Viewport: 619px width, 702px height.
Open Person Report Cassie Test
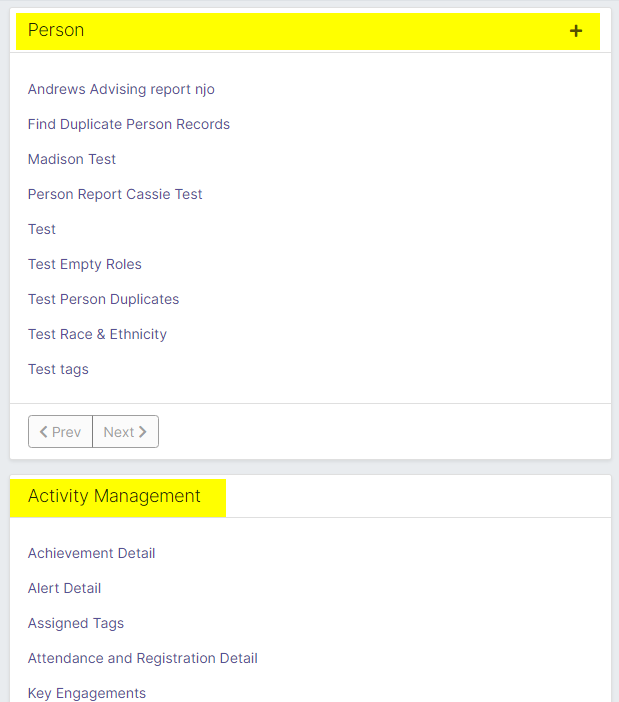click(x=115, y=194)
